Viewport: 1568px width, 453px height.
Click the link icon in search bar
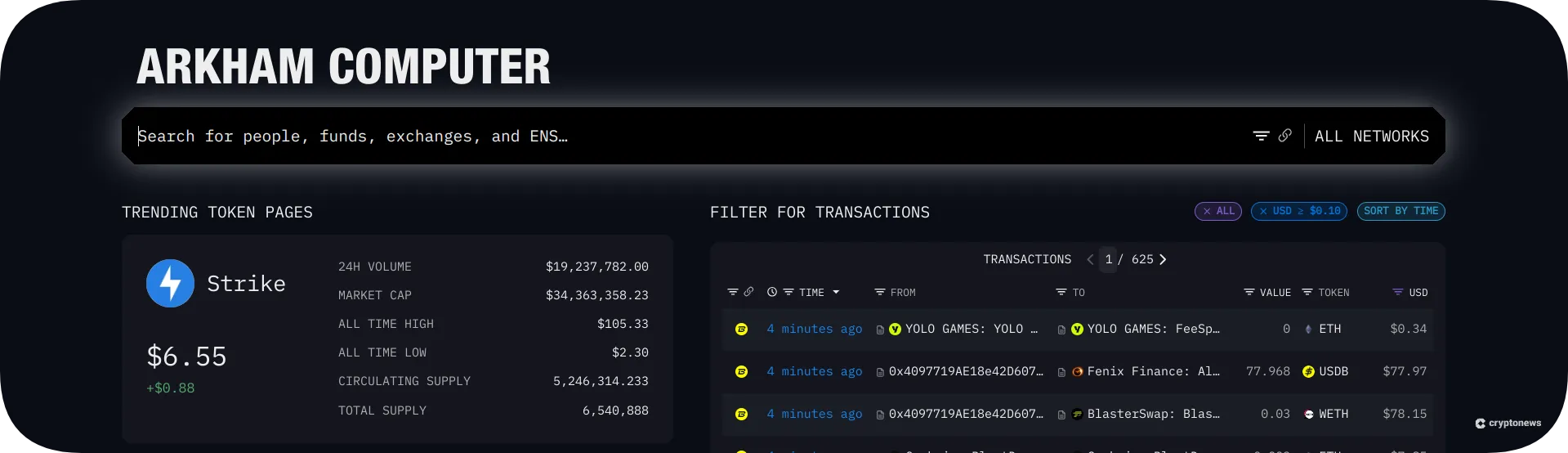coord(1285,136)
